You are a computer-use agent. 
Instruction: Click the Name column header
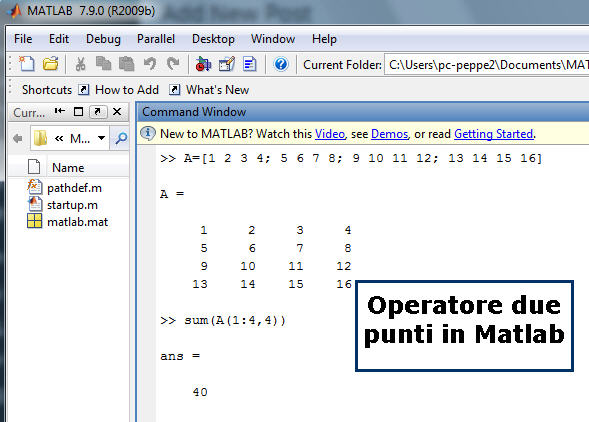(x=68, y=168)
